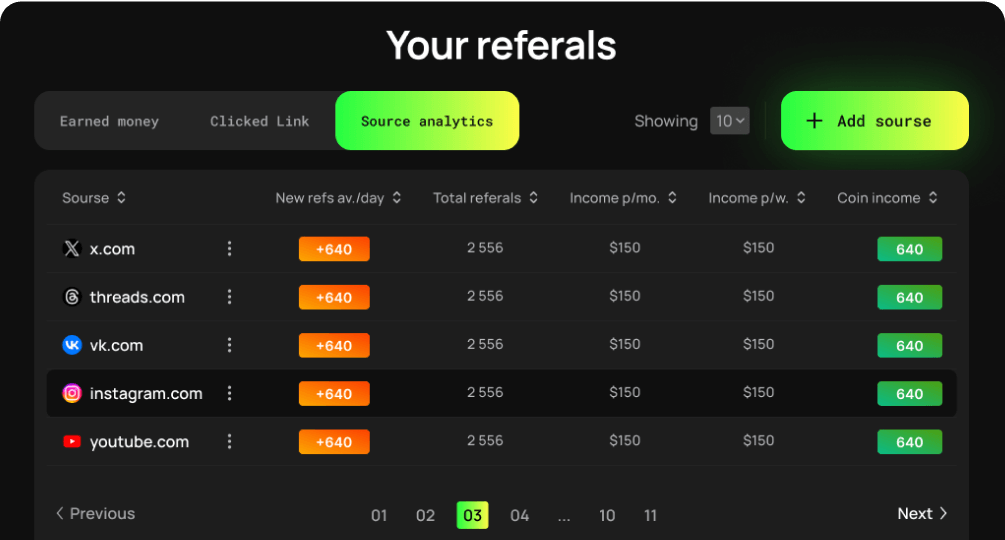Switch to the Clicked Link tab

coord(259,121)
